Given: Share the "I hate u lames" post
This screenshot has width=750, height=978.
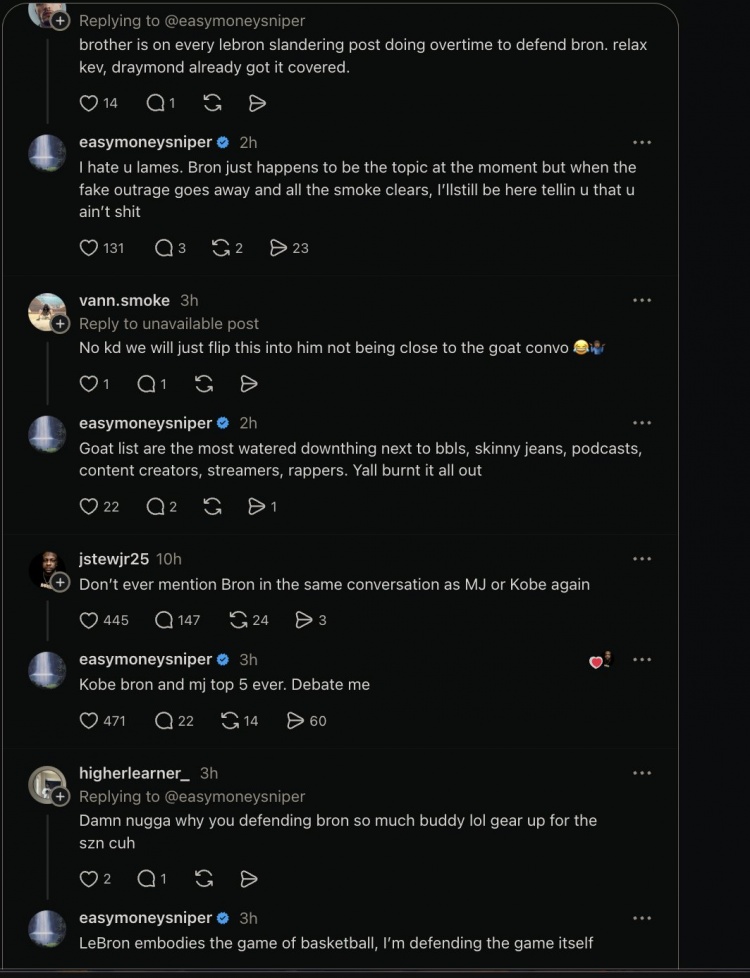Looking at the screenshot, I should pyautogui.click(x=289, y=248).
